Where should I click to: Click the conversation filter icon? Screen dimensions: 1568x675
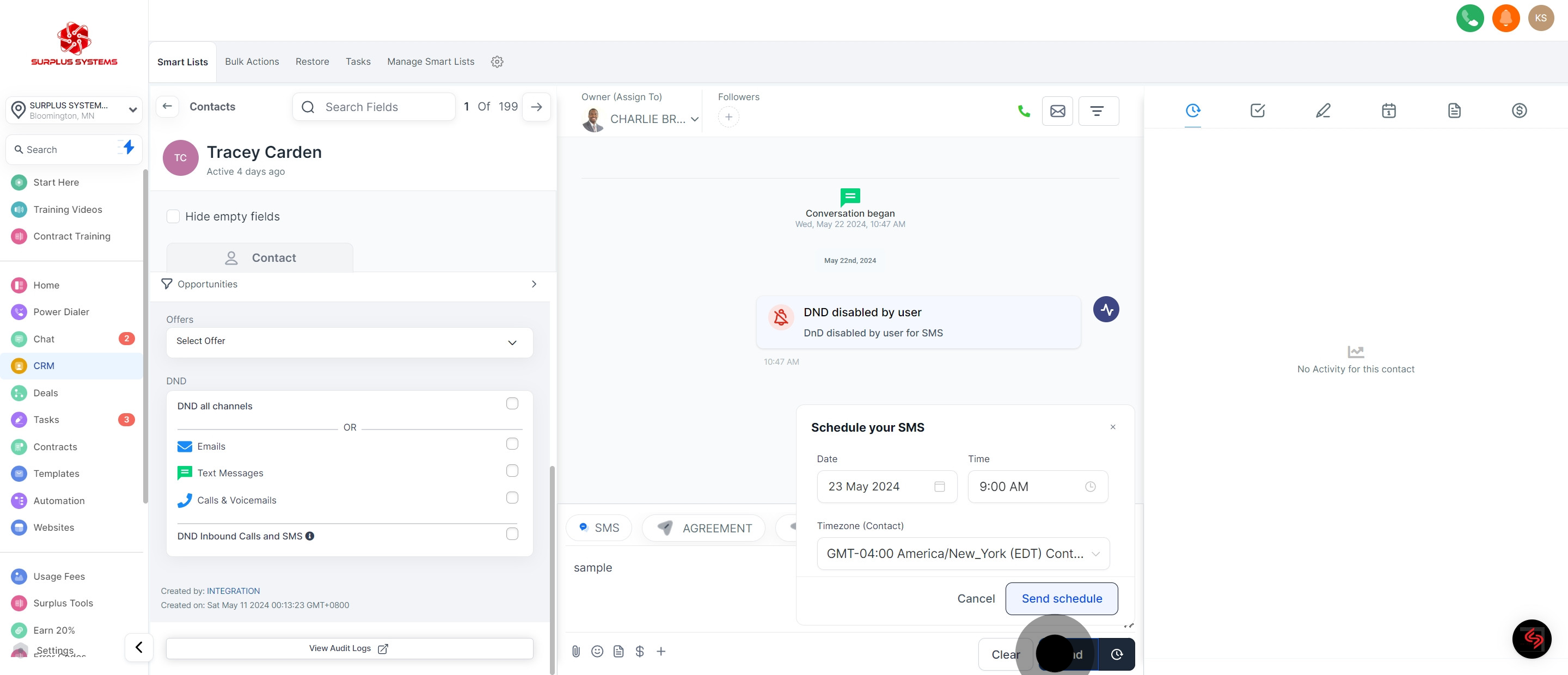click(1098, 112)
